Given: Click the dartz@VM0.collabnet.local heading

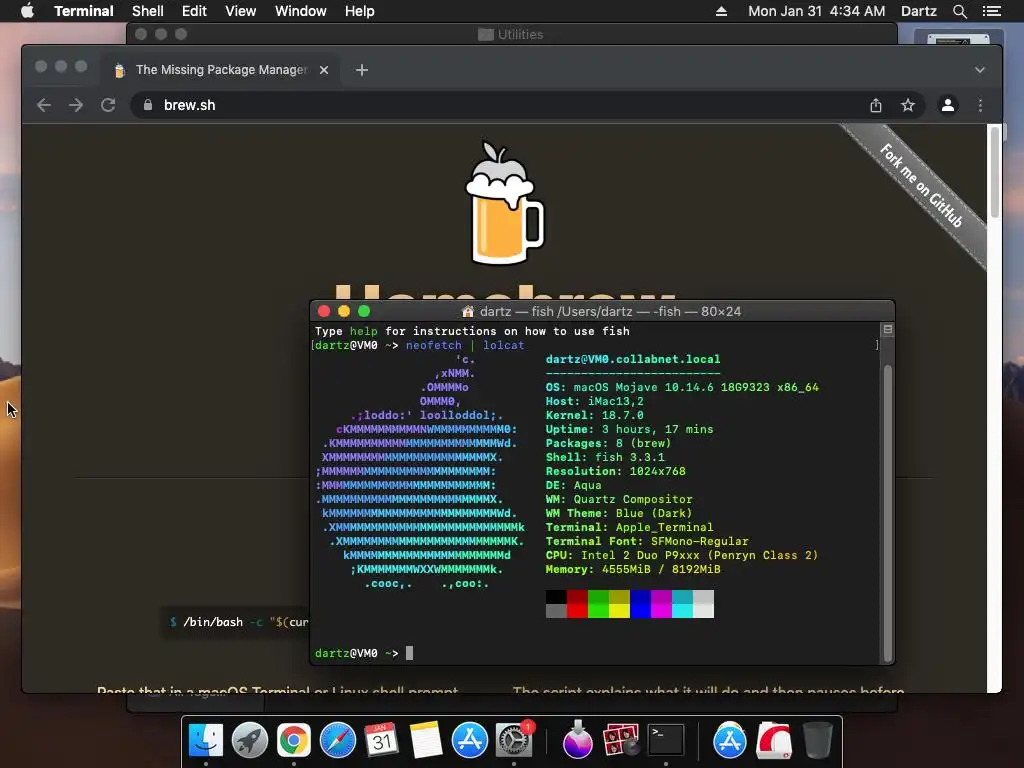Looking at the screenshot, I should point(633,359).
